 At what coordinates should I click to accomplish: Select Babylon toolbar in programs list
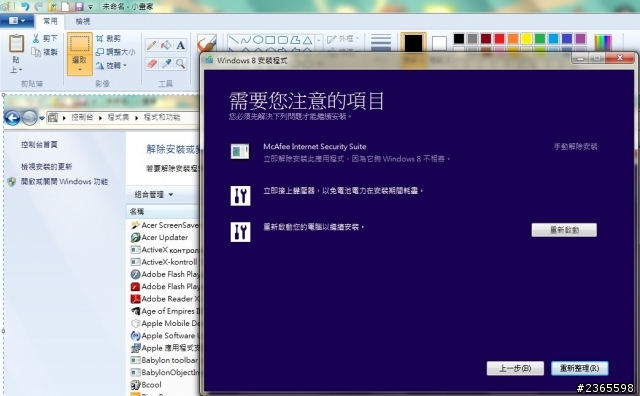click(164, 360)
